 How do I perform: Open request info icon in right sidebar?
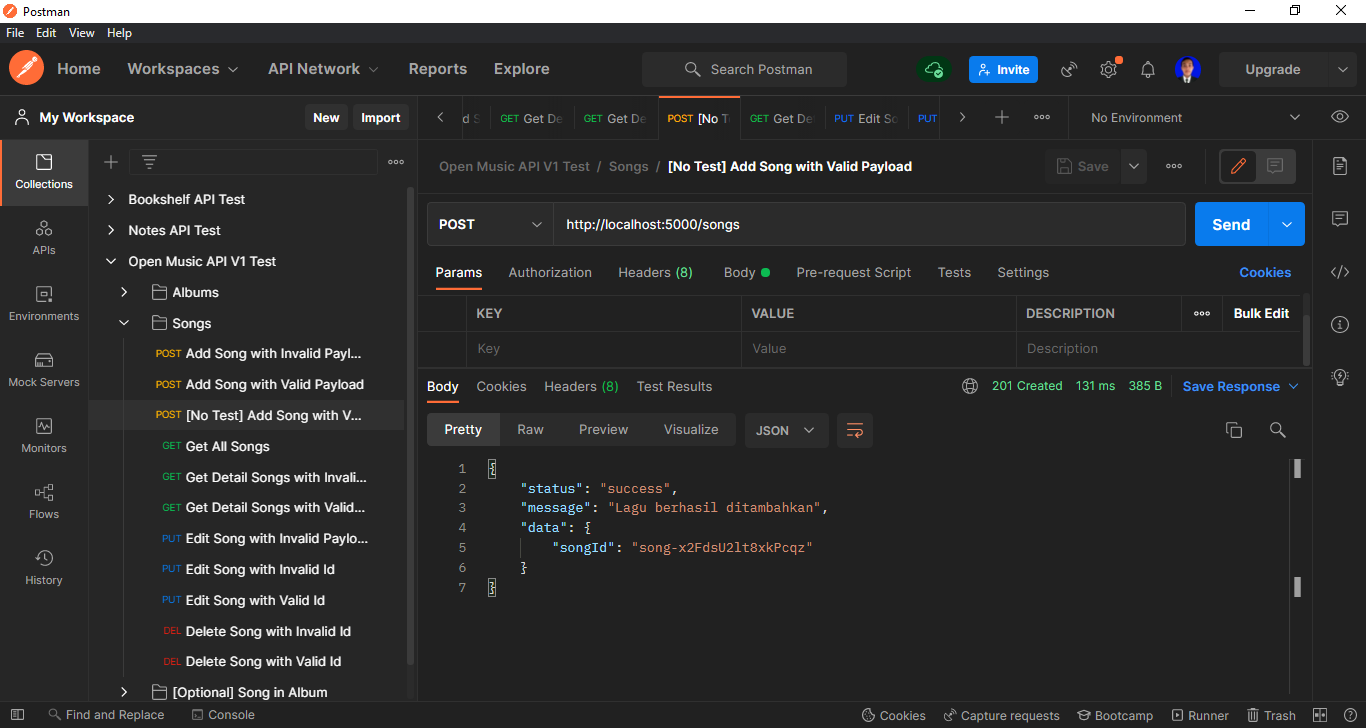1340,325
